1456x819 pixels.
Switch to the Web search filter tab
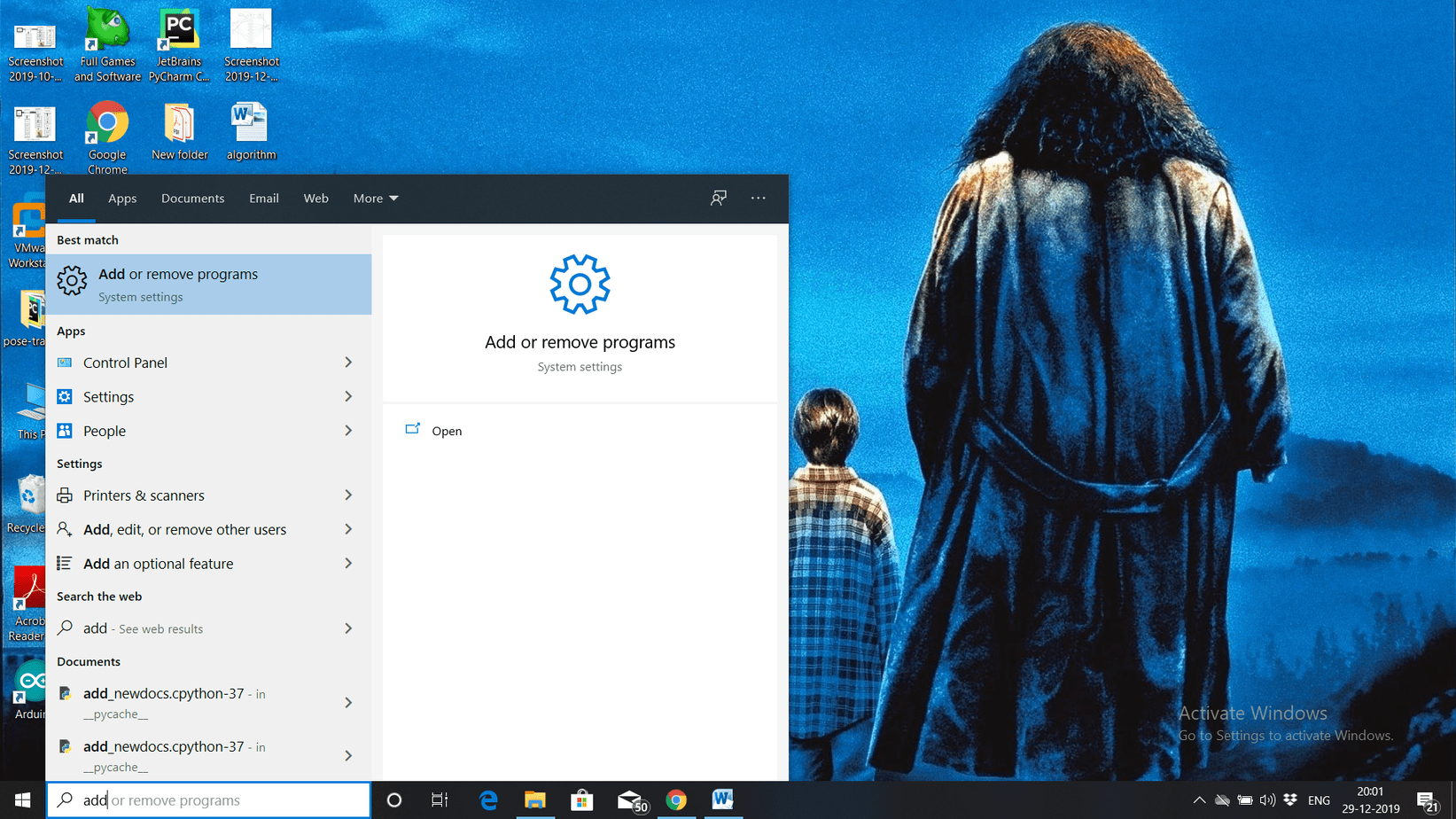point(315,199)
